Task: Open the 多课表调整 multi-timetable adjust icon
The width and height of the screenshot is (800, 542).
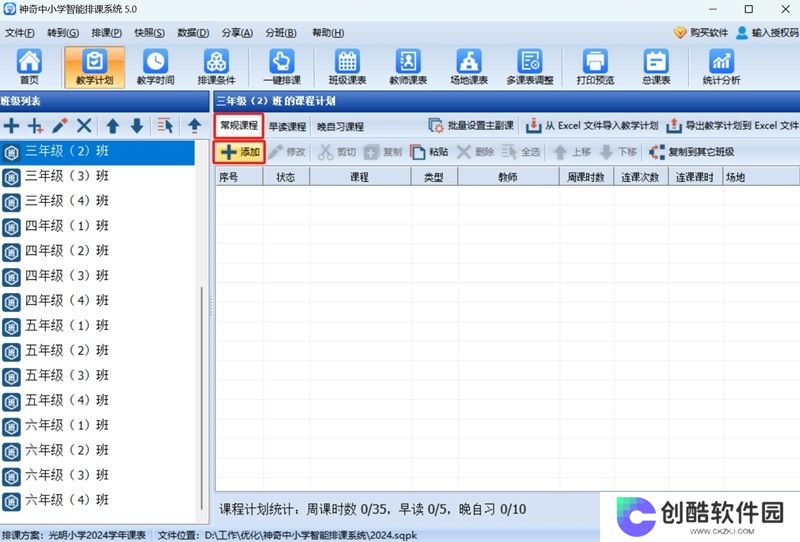Action: click(530, 67)
